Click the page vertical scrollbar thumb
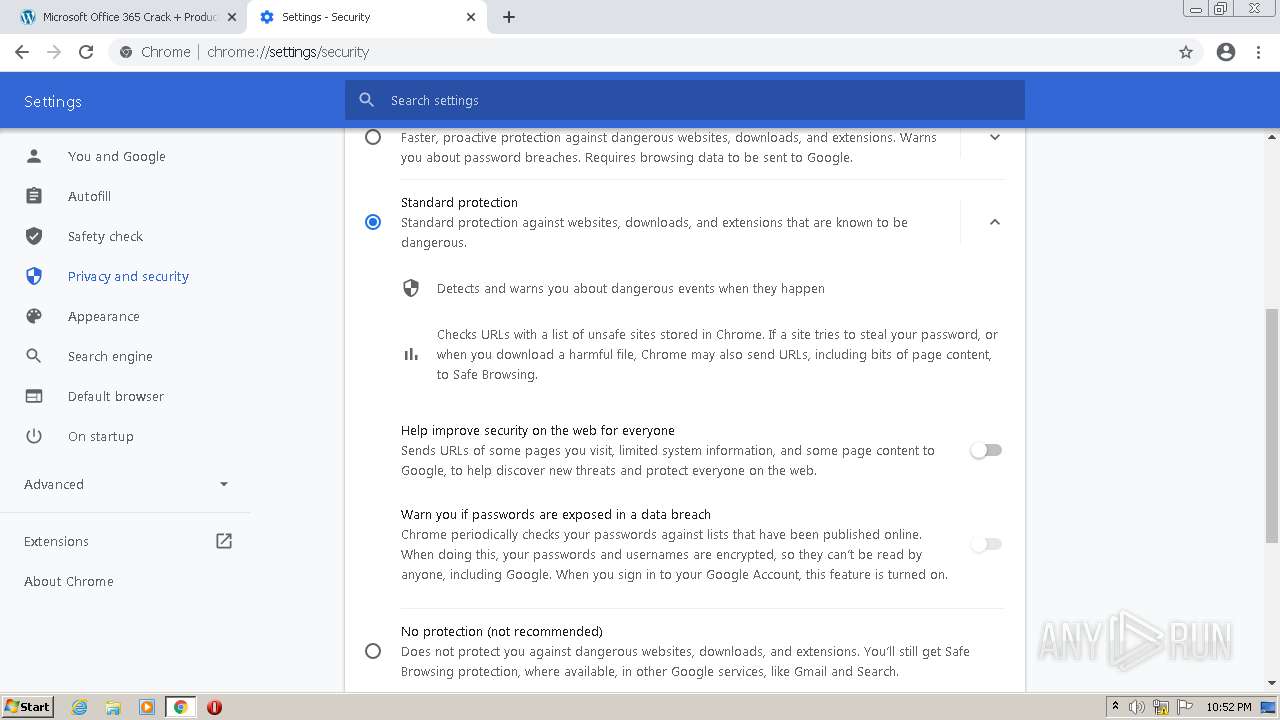The image size is (1280, 720). [x=1272, y=427]
